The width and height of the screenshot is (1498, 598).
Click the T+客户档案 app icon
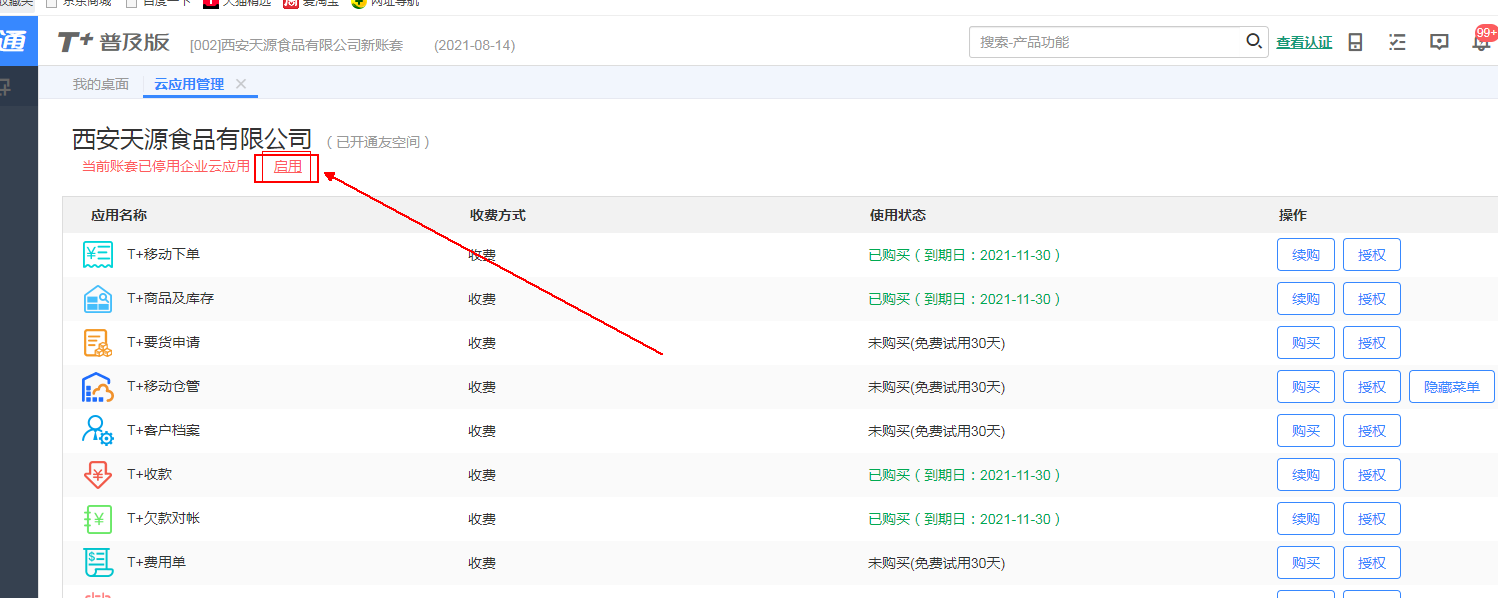[x=98, y=431]
